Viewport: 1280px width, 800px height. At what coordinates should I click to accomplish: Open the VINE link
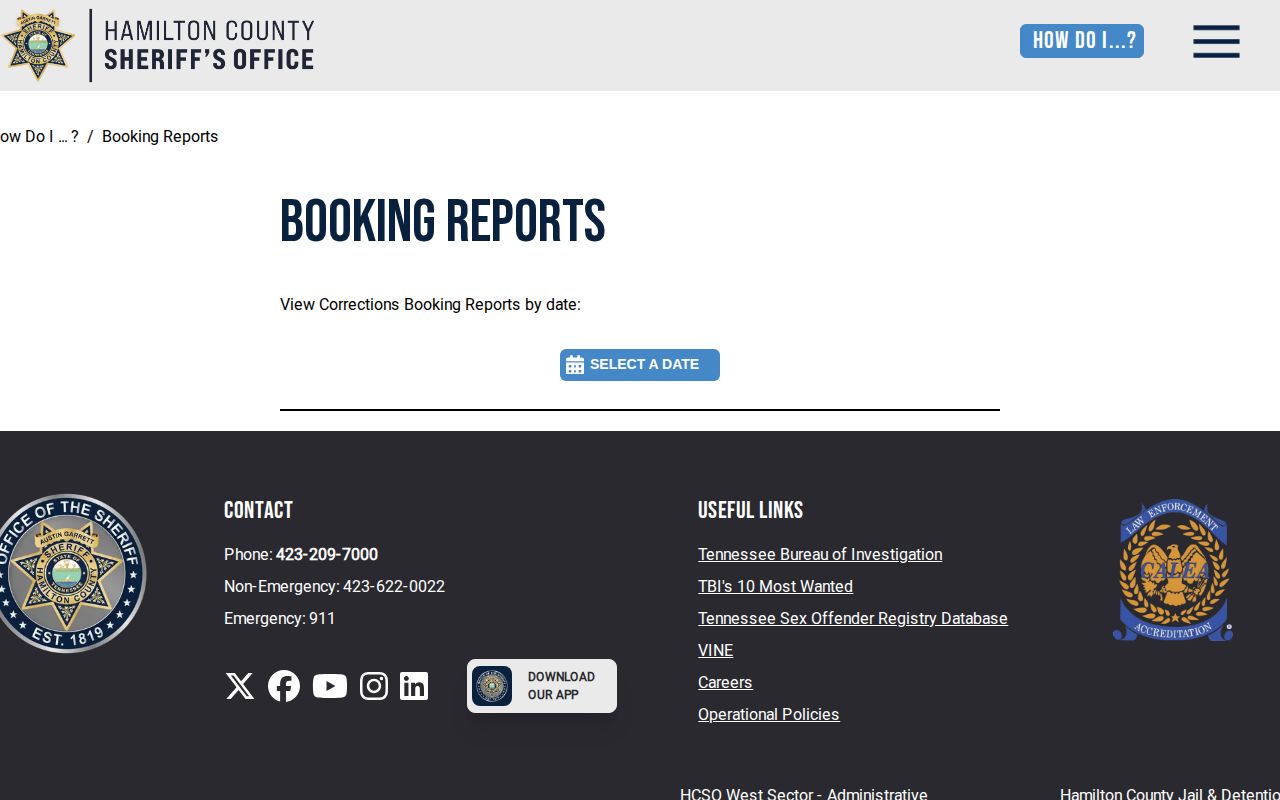716,650
